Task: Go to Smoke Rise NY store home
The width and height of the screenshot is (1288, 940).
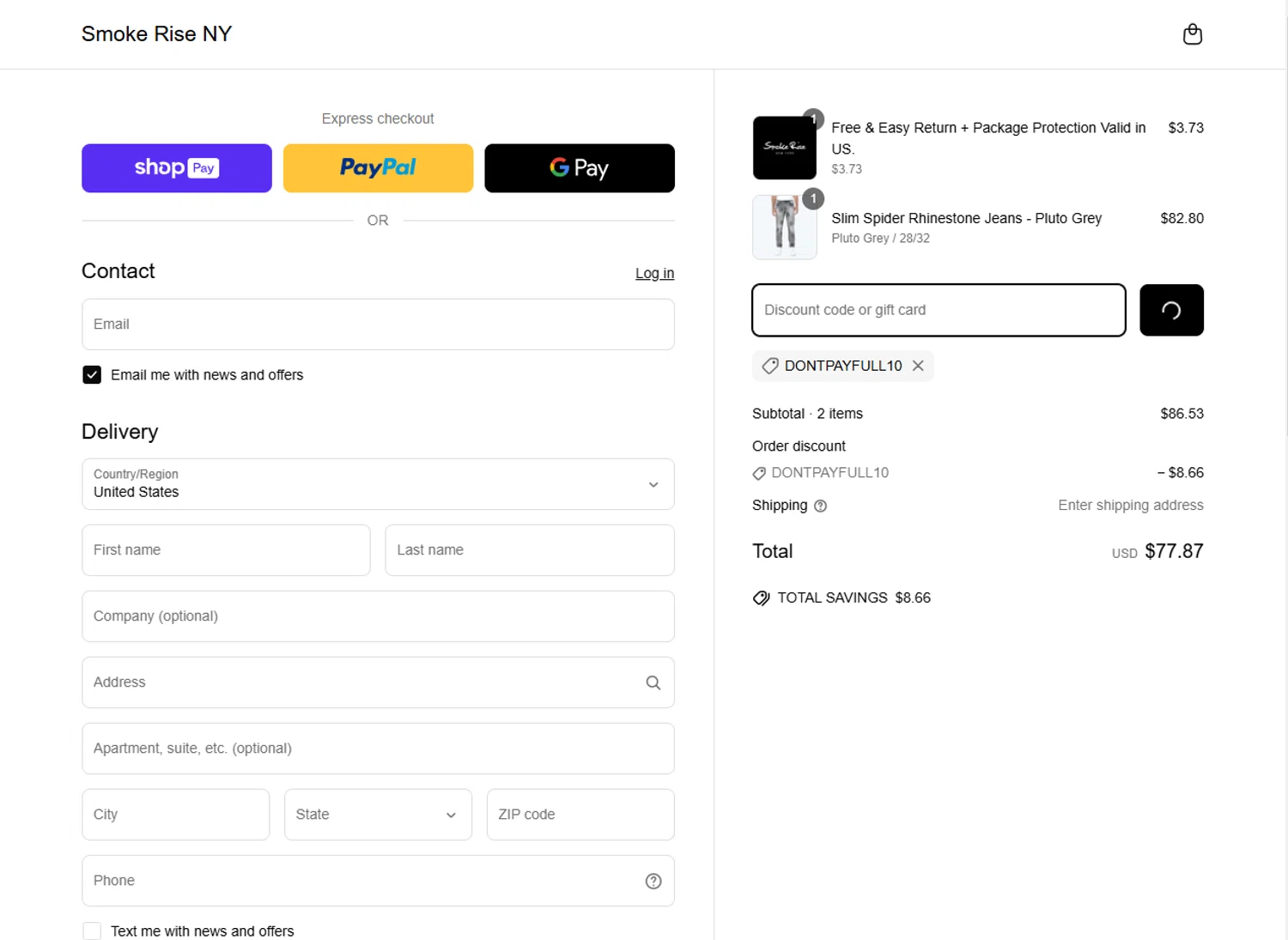Action: click(156, 33)
